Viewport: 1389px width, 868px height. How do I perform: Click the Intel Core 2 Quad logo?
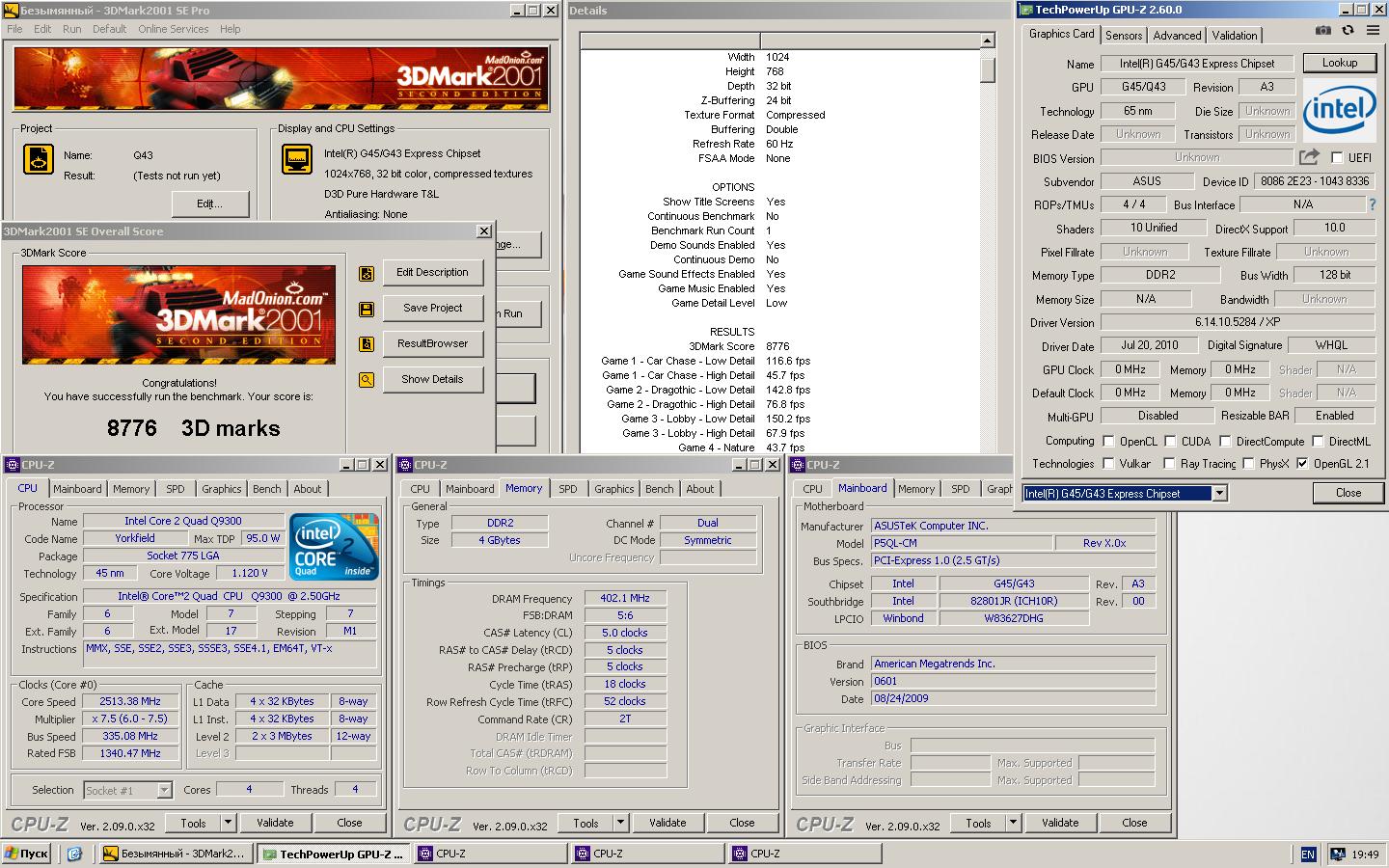pos(335,546)
